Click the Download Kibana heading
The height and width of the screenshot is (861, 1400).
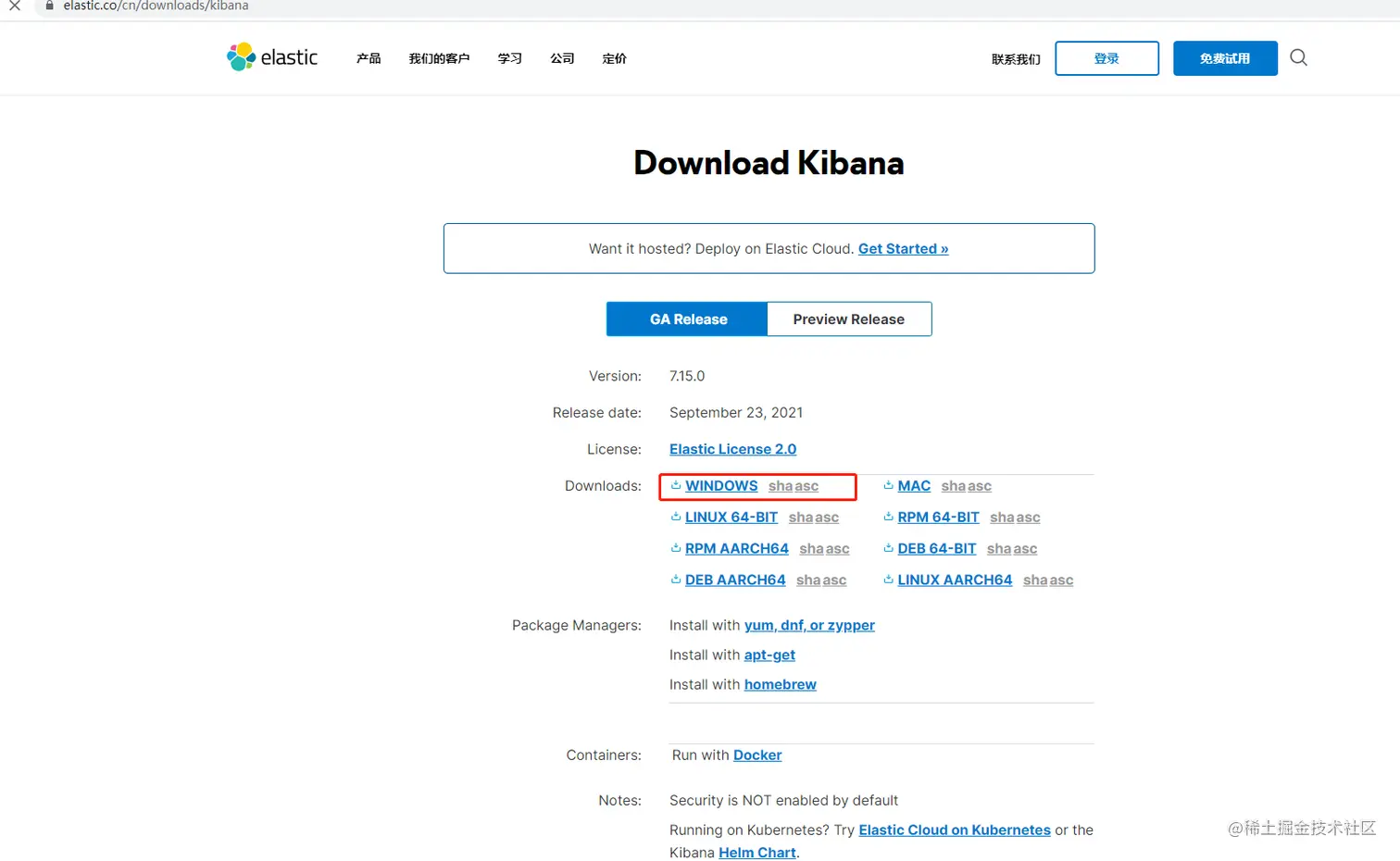click(769, 163)
